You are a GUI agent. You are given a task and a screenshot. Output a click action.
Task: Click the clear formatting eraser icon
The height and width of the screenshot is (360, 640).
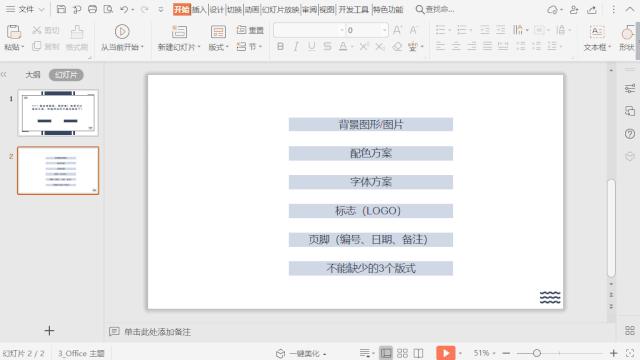point(397,47)
